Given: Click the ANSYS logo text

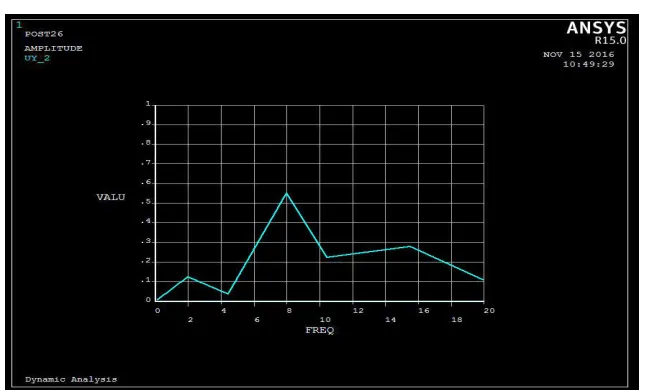Looking at the screenshot, I should point(596,28).
